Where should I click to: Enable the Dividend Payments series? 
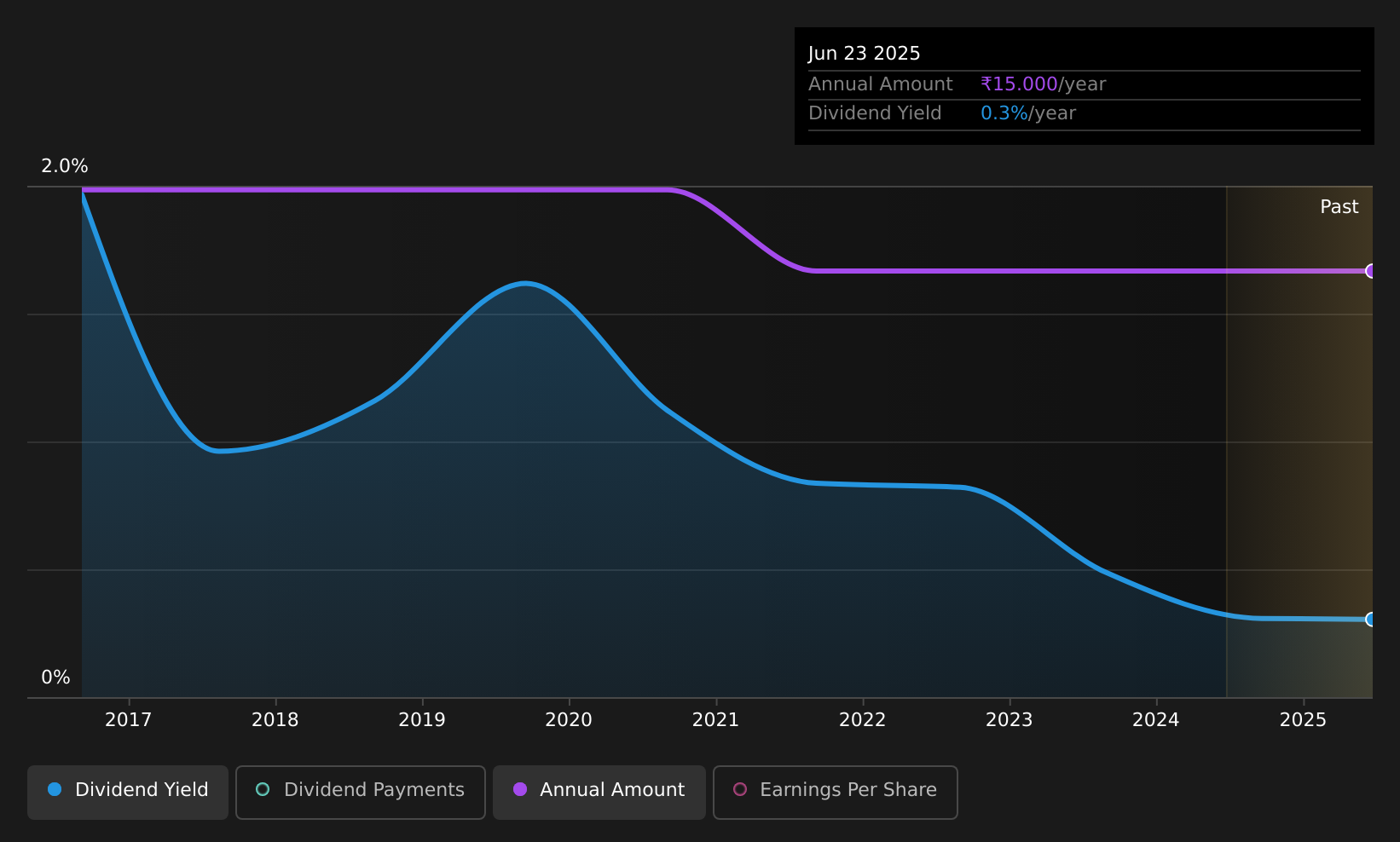(x=360, y=792)
